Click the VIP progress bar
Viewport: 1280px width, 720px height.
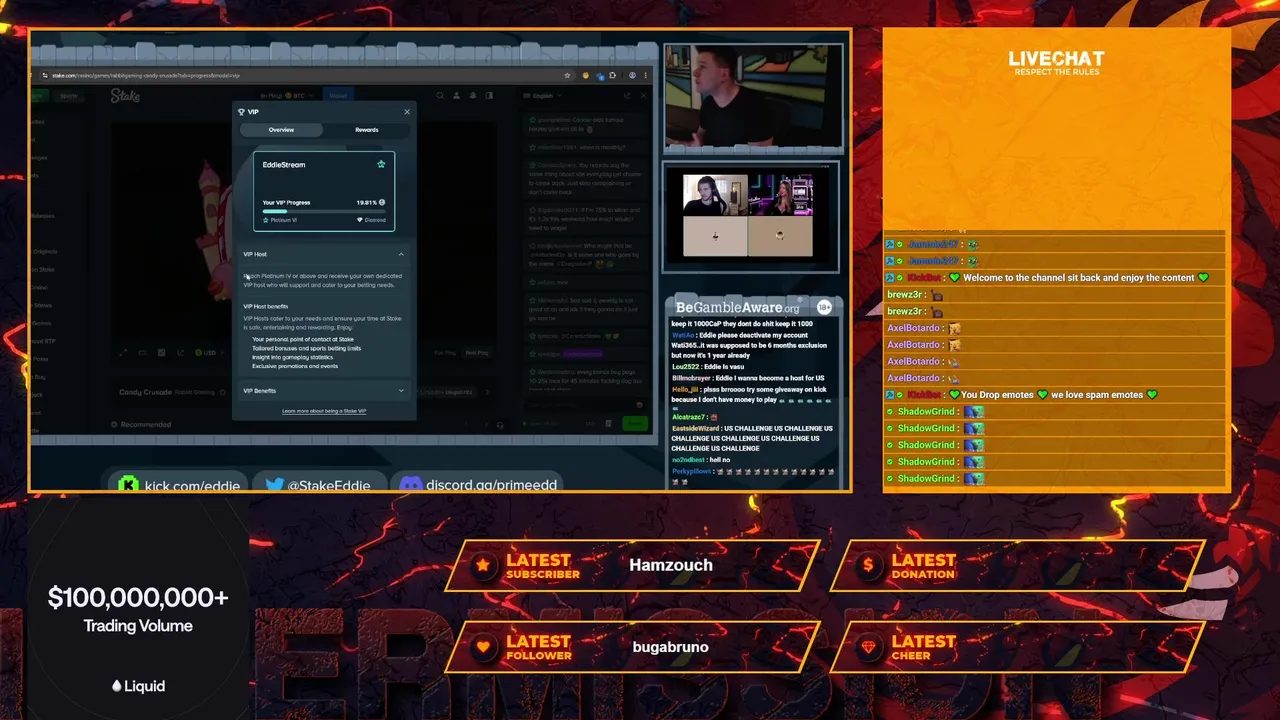tap(323, 211)
